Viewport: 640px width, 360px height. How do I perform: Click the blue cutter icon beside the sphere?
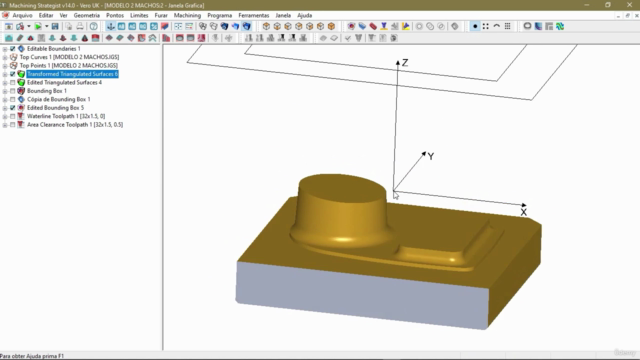[362, 27]
